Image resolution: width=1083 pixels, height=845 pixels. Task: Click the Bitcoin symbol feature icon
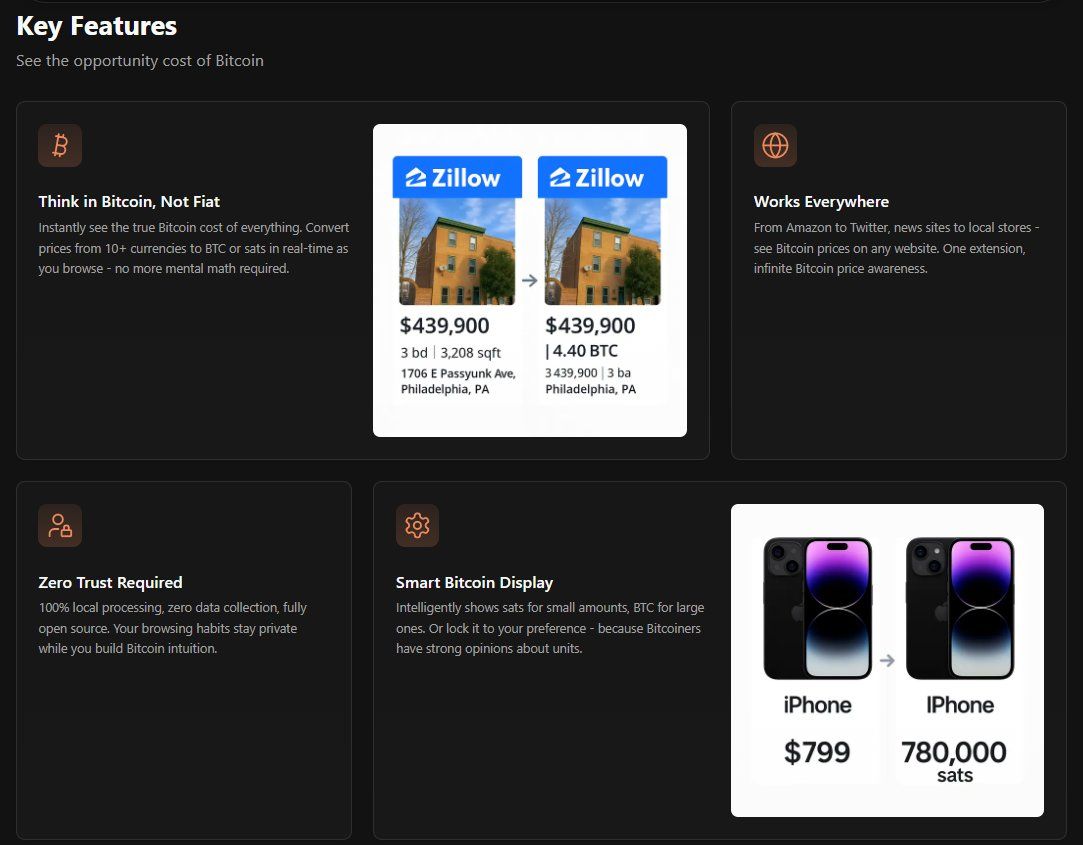pyautogui.click(x=60, y=146)
